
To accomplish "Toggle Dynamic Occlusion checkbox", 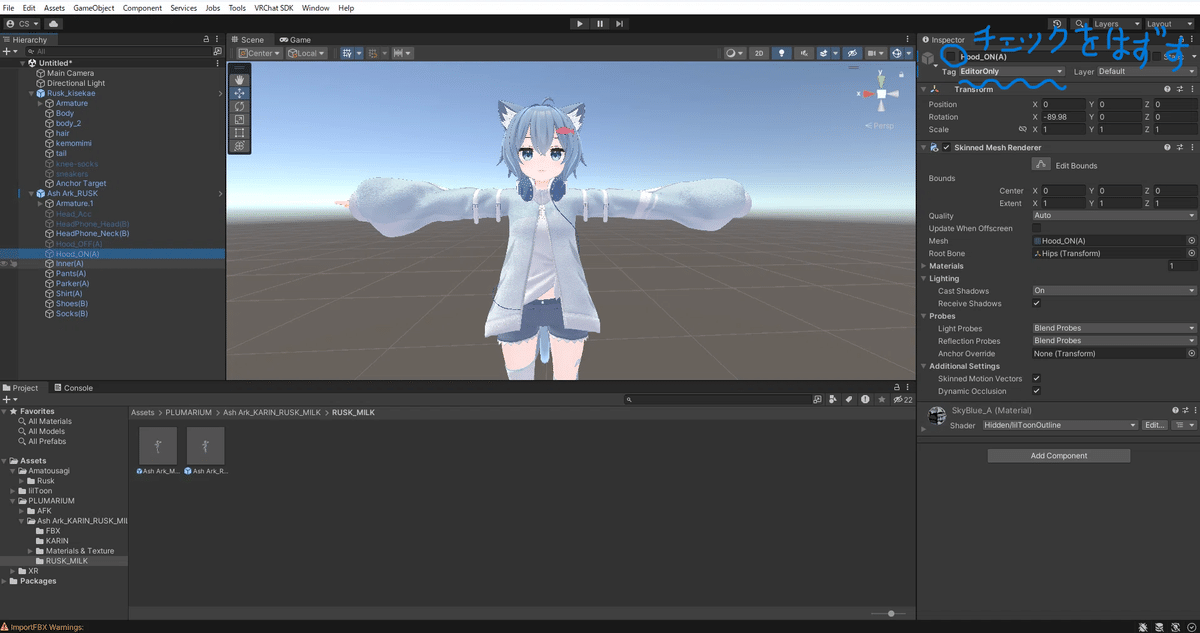I will pyautogui.click(x=1036, y=391).
